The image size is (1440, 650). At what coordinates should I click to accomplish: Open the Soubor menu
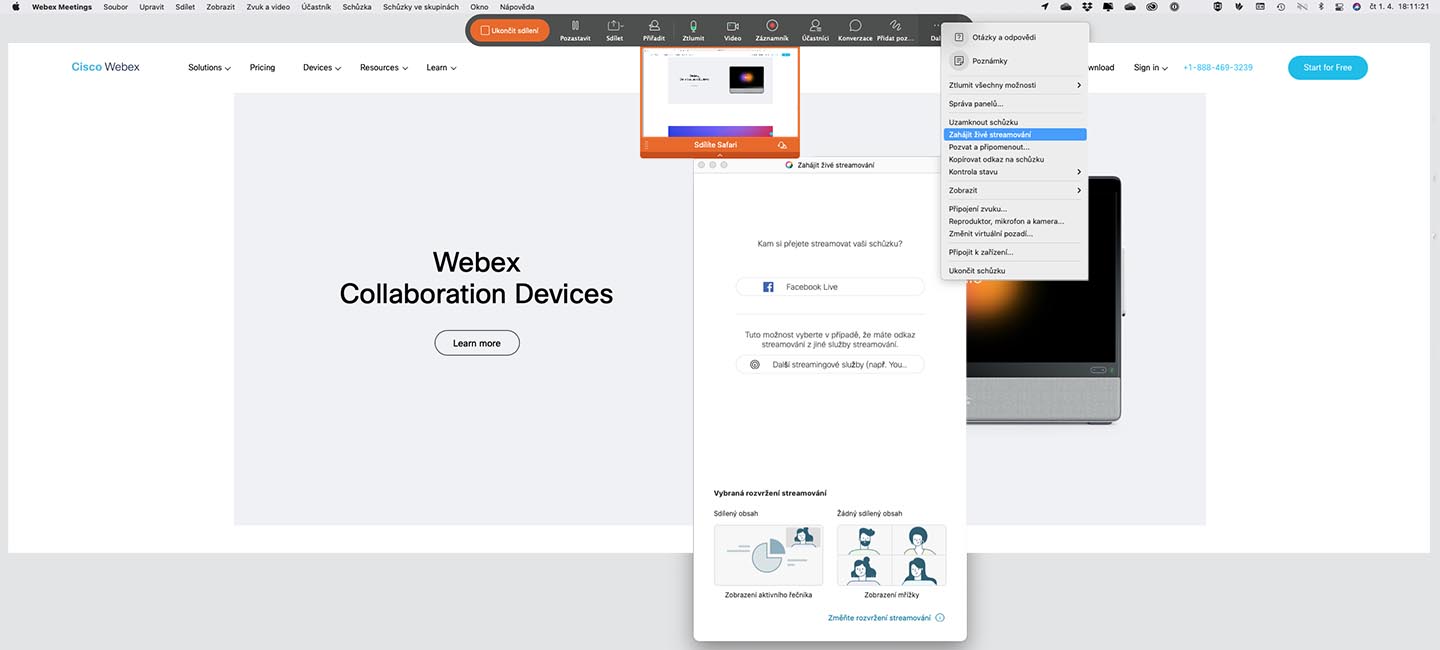(115, 6)
